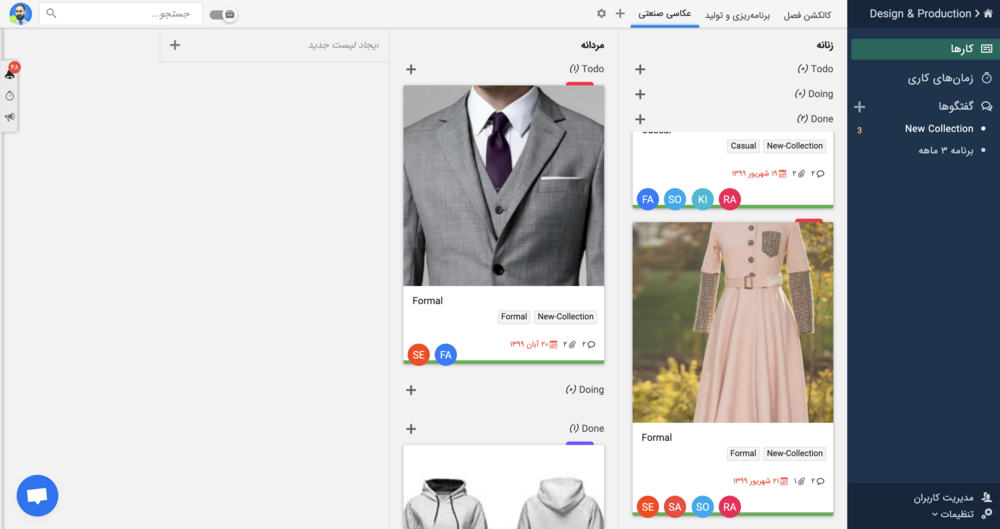Click the home icon beside Design & Production
1000x529 pixels.
pos(989,13)
